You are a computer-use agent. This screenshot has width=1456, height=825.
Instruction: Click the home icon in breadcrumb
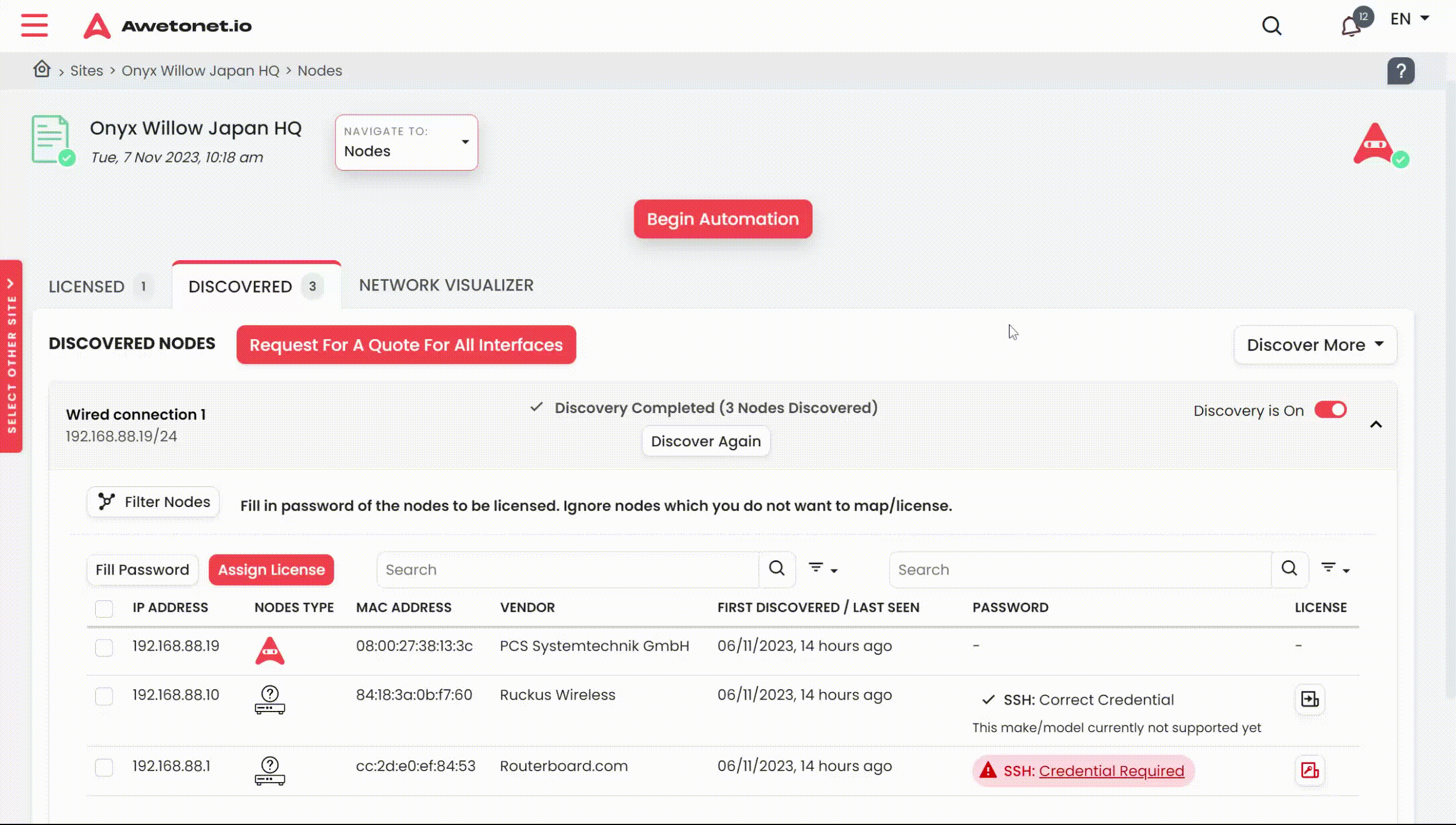(x=42, y=69)
